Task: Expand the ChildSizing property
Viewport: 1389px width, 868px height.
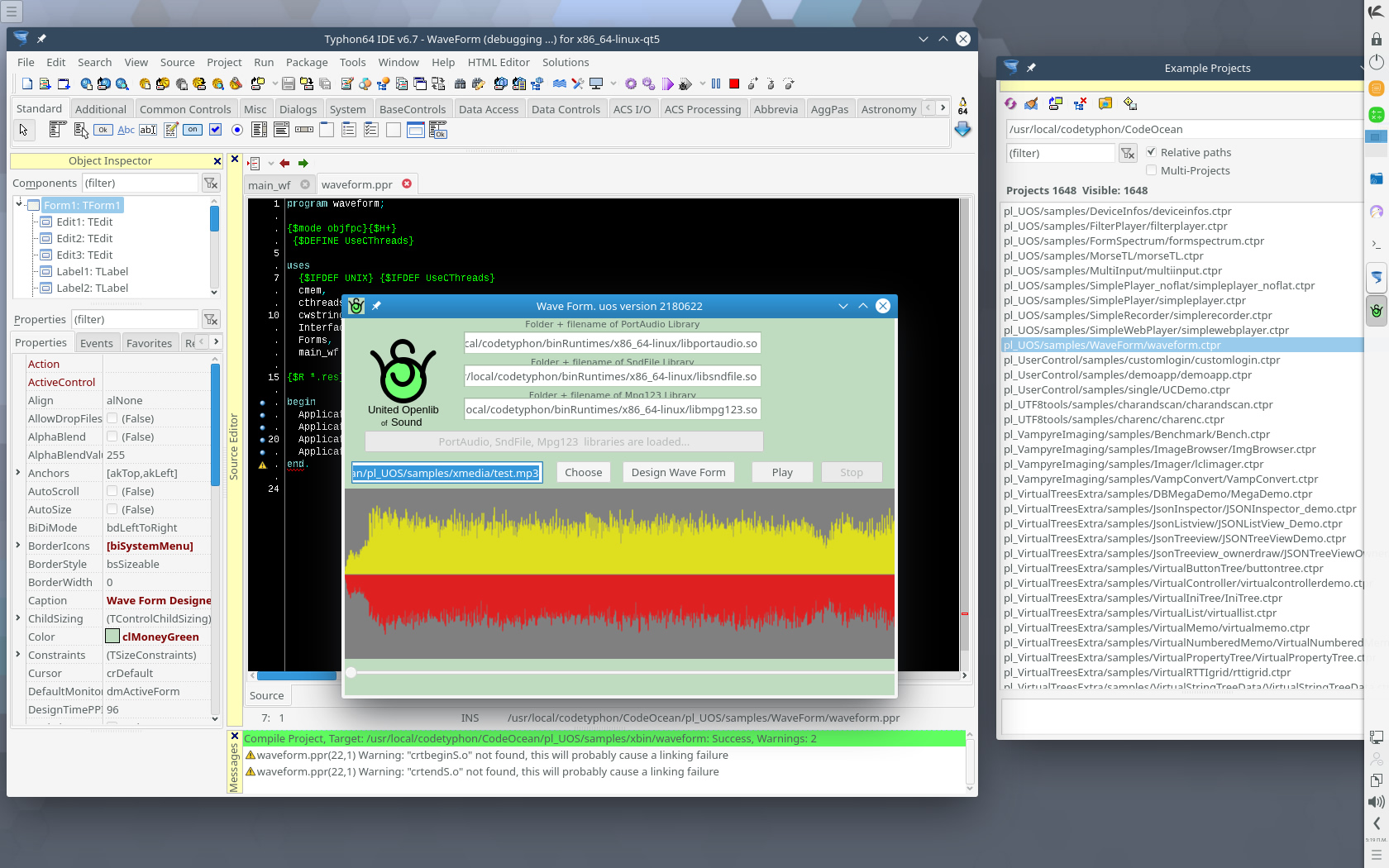Action: click(18, 618)
